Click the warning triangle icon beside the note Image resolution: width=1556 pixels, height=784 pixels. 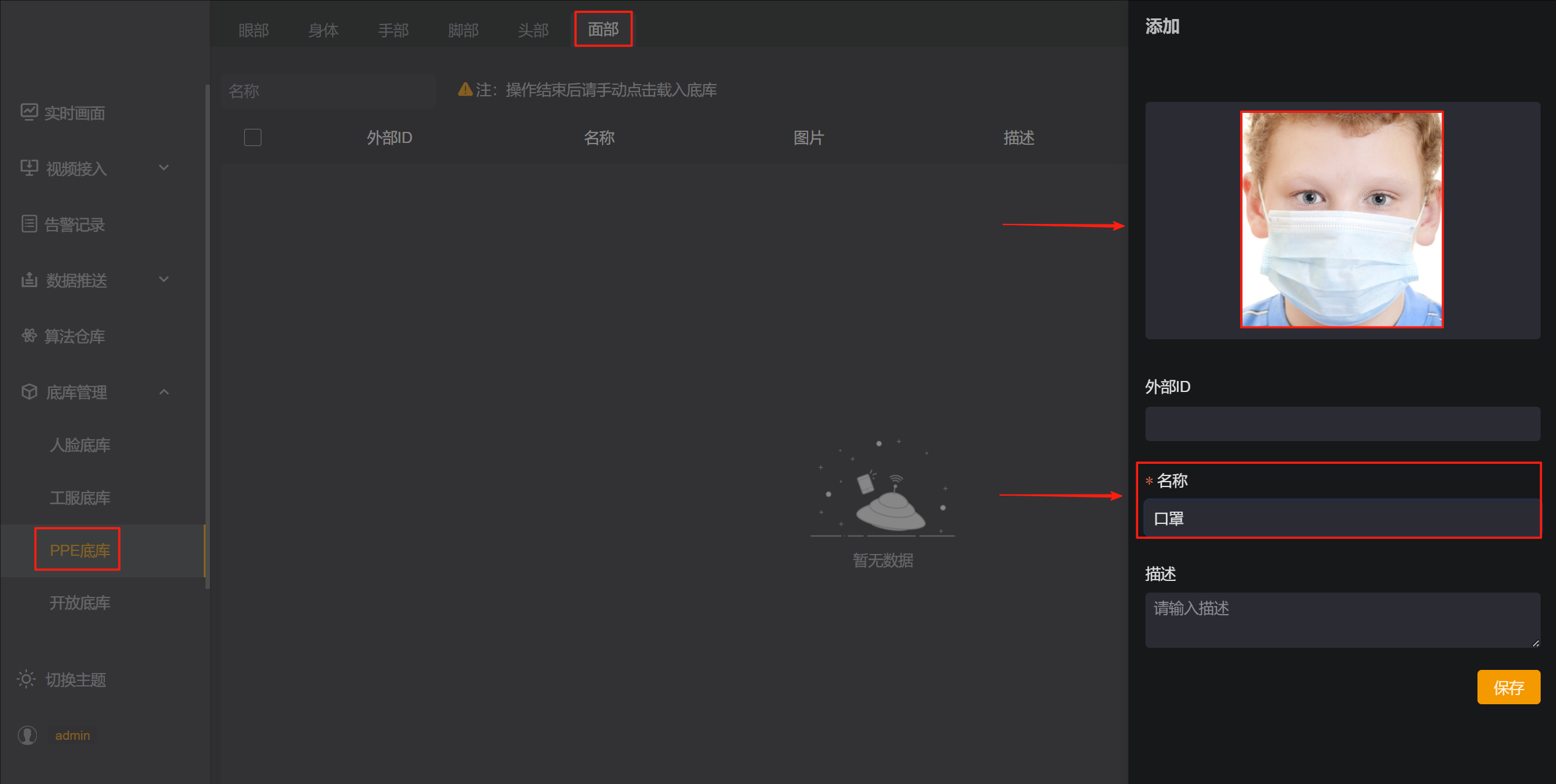465,90
